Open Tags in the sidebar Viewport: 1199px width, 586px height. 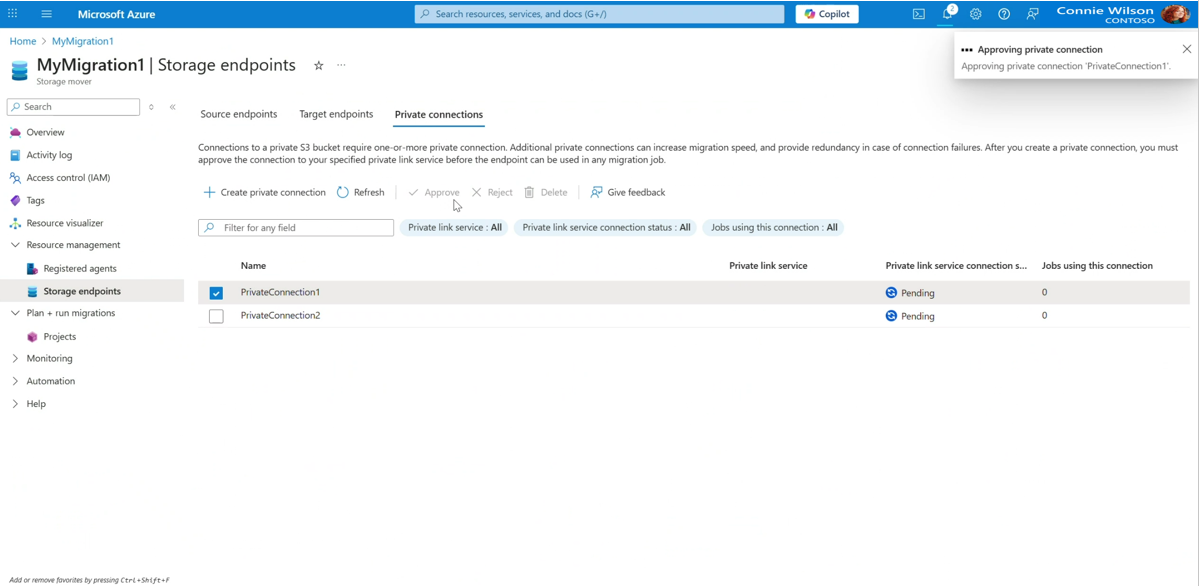[35, 200]
